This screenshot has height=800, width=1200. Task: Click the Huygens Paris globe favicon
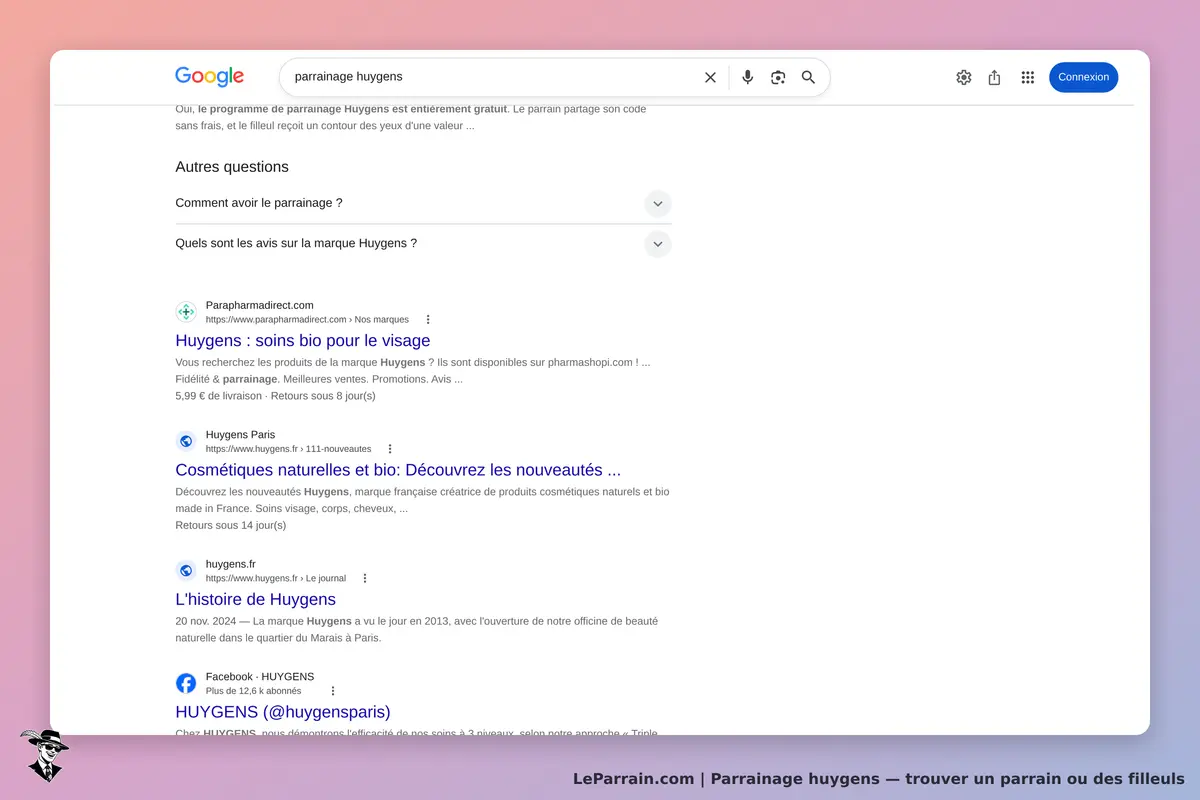(x=186, y=441)
